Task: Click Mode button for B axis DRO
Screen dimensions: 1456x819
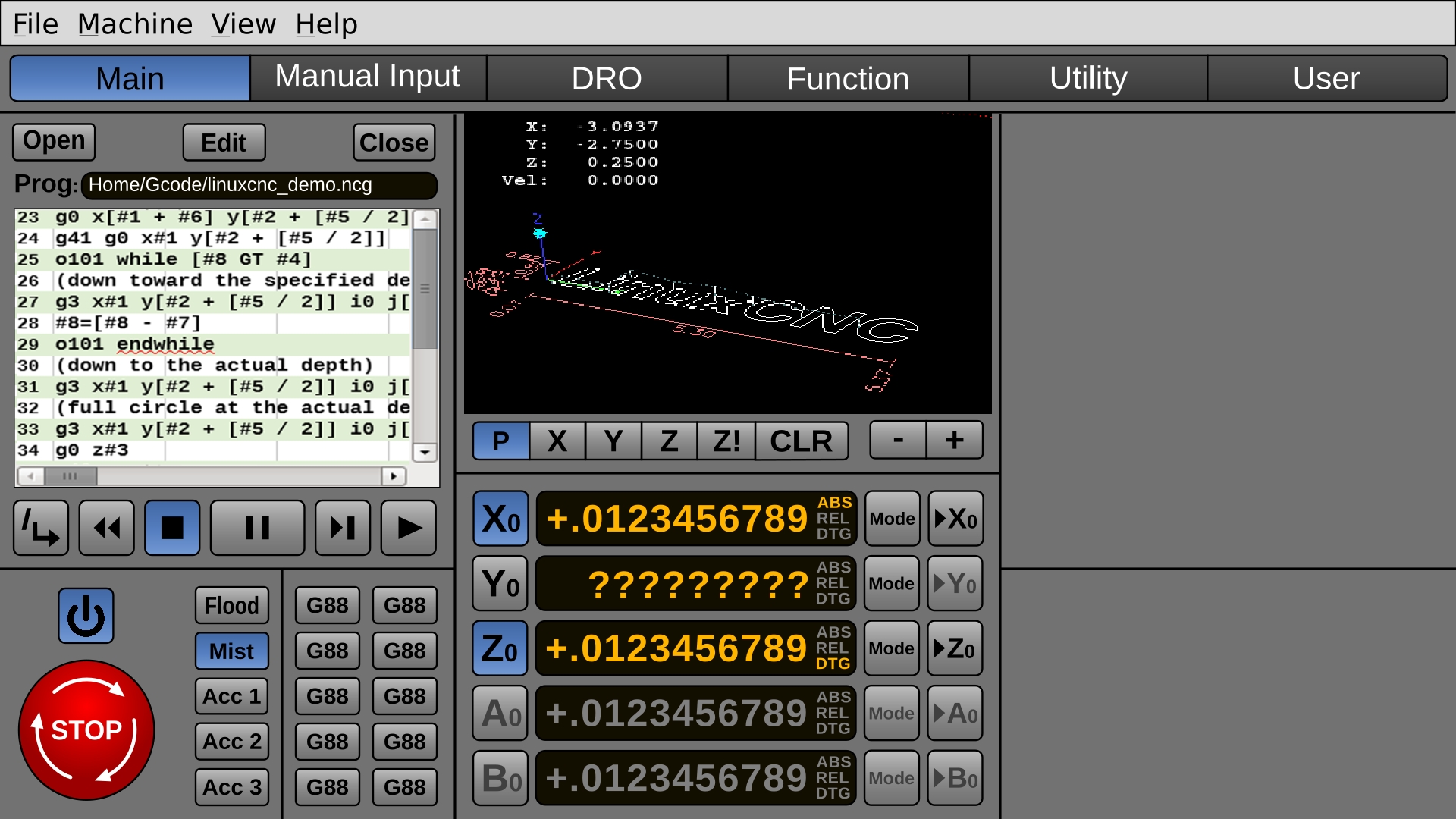Action: [x=892, y=778]
